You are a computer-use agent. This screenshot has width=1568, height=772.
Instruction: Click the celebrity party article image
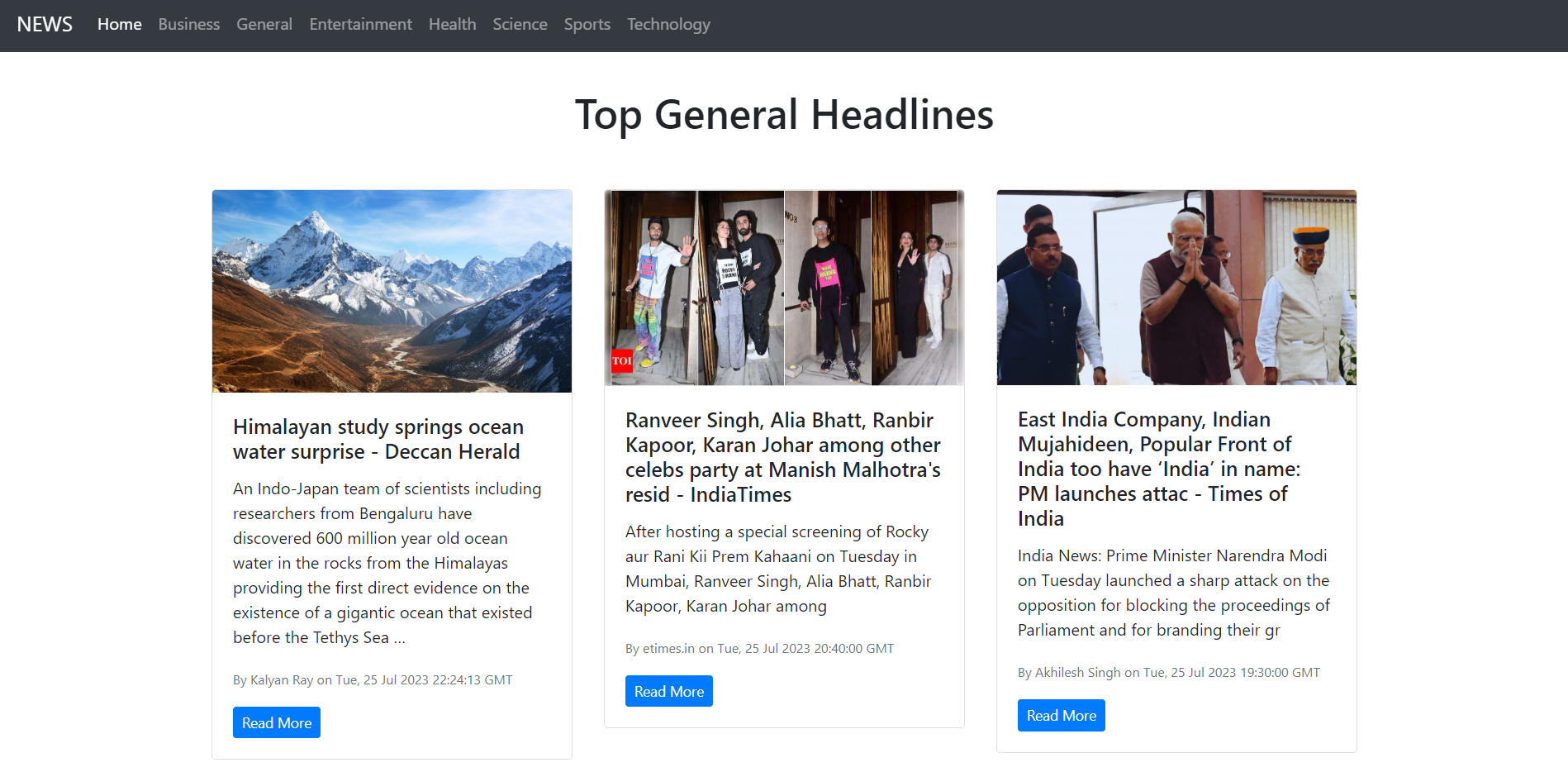784,288
